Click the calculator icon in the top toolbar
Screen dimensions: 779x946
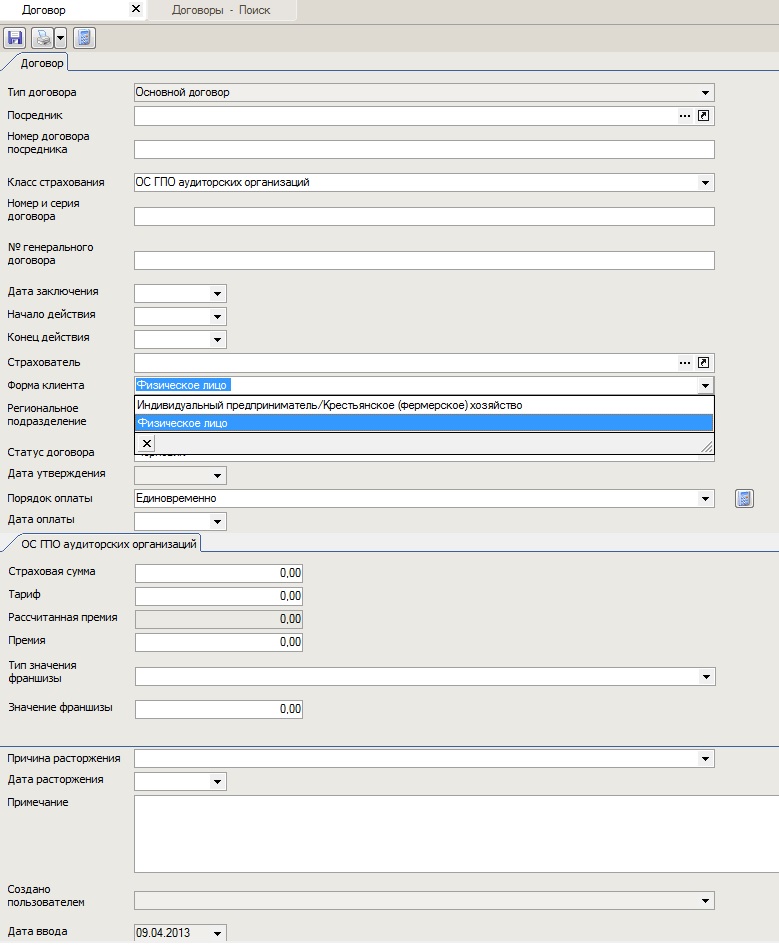tap(84, 38)
